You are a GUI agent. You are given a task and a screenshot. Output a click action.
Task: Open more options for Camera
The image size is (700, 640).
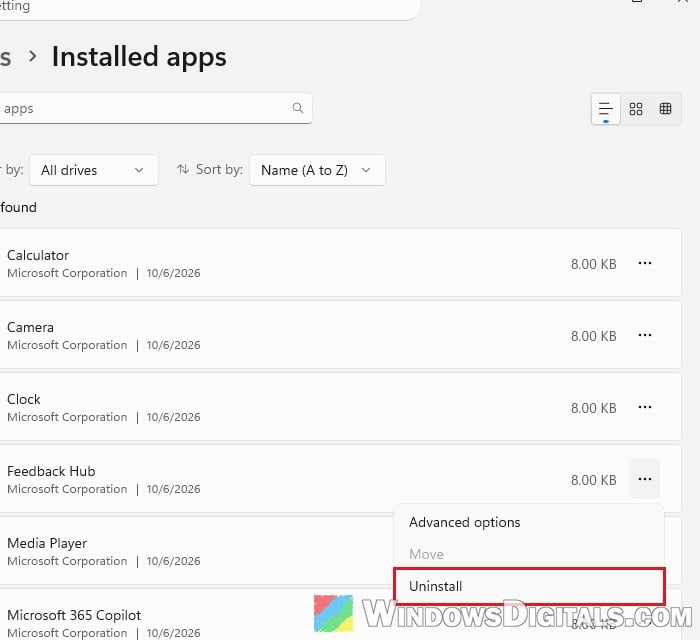point(645,335)
